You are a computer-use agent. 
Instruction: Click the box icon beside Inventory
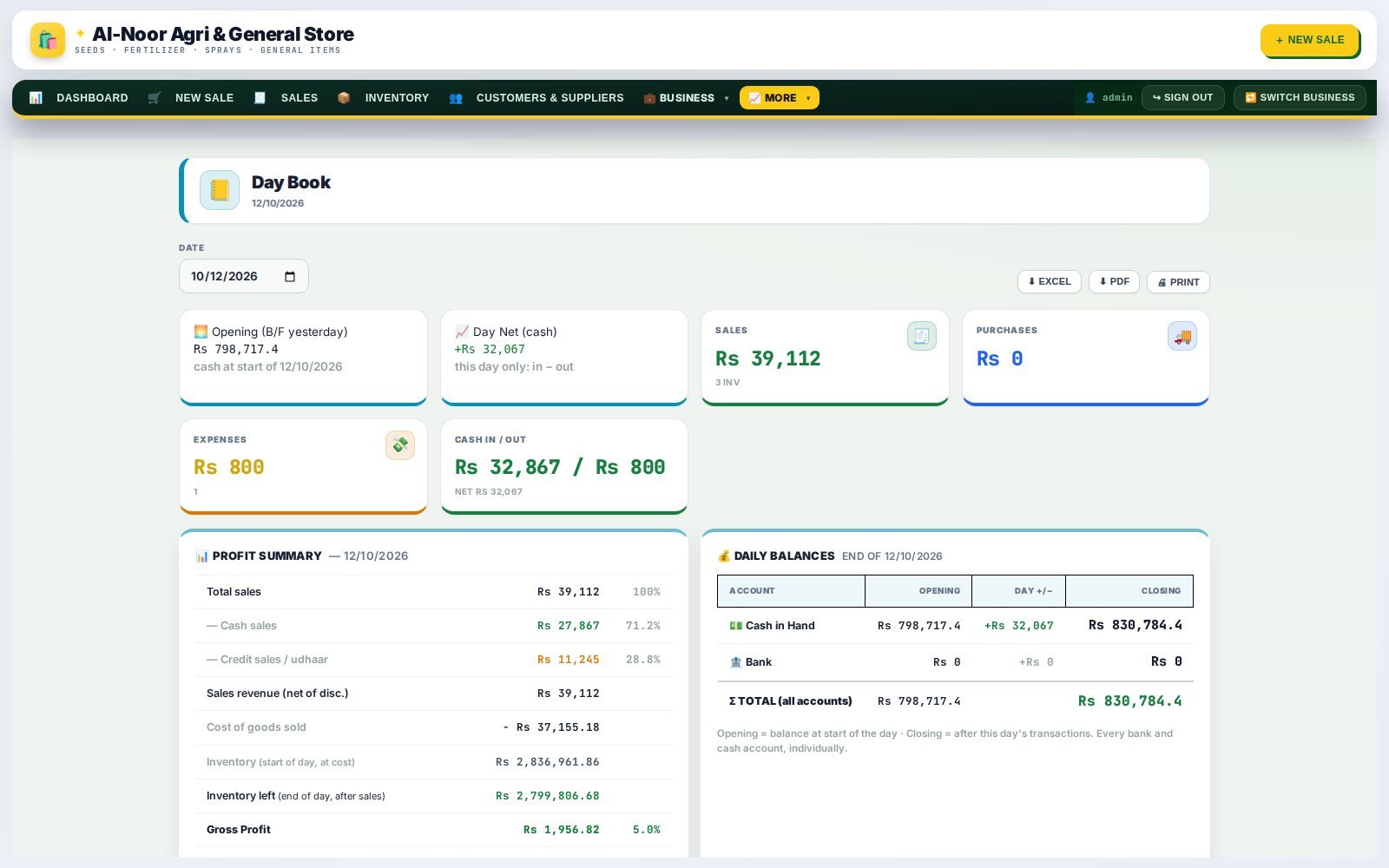344,98
